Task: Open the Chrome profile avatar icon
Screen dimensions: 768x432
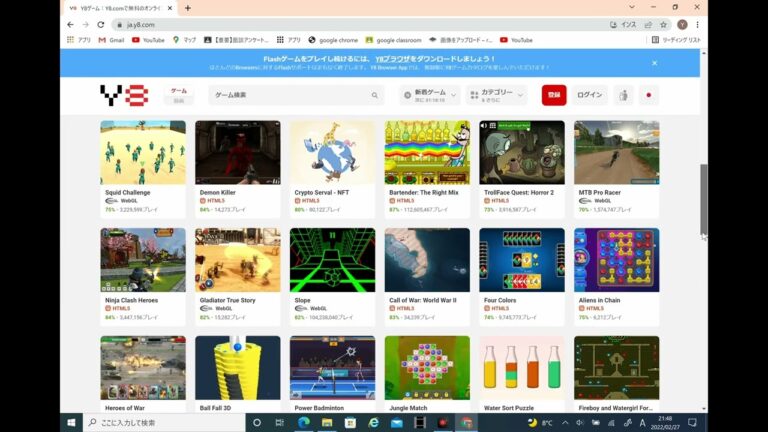Action: click(682, 24)
